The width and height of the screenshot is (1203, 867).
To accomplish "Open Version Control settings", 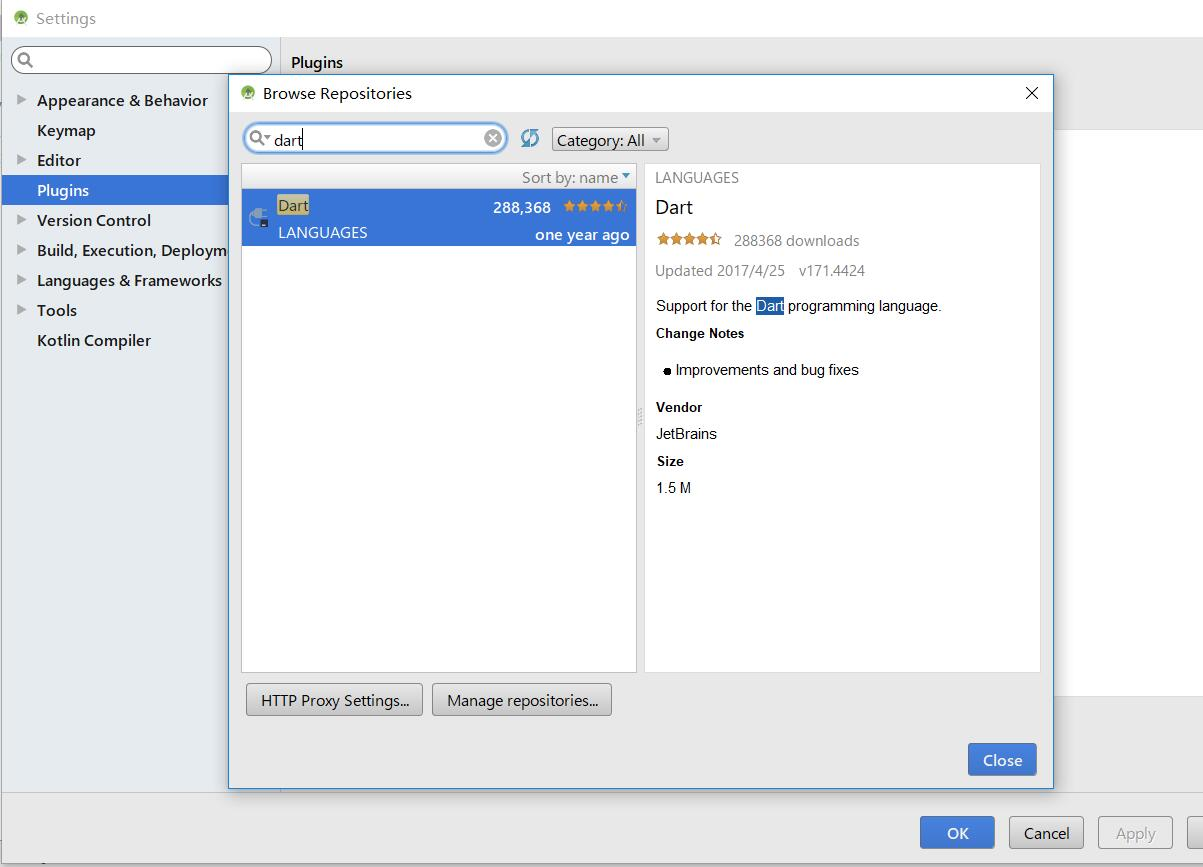I will pyautogui.click(x=94, y=220).
